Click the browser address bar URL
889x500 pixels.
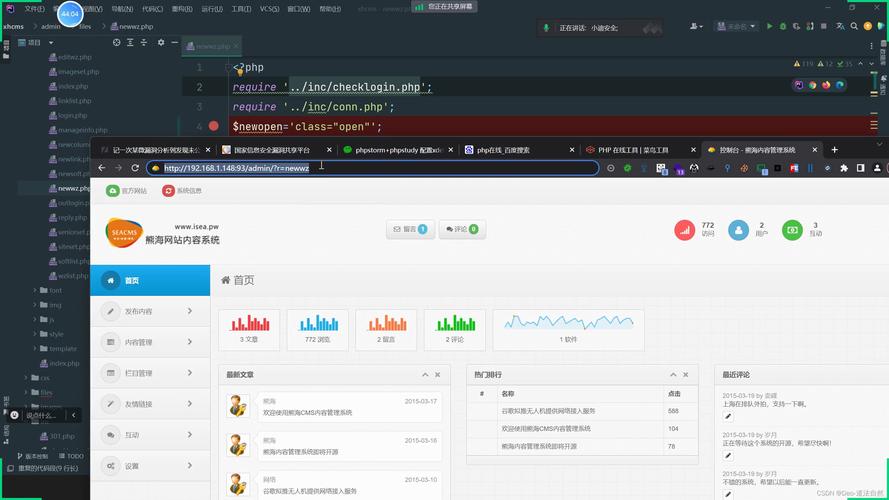236,168
